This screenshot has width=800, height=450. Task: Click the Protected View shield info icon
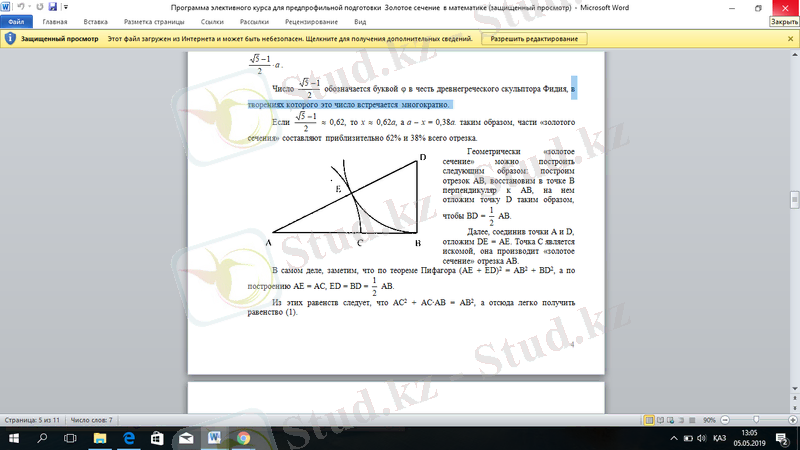point(10,39)
